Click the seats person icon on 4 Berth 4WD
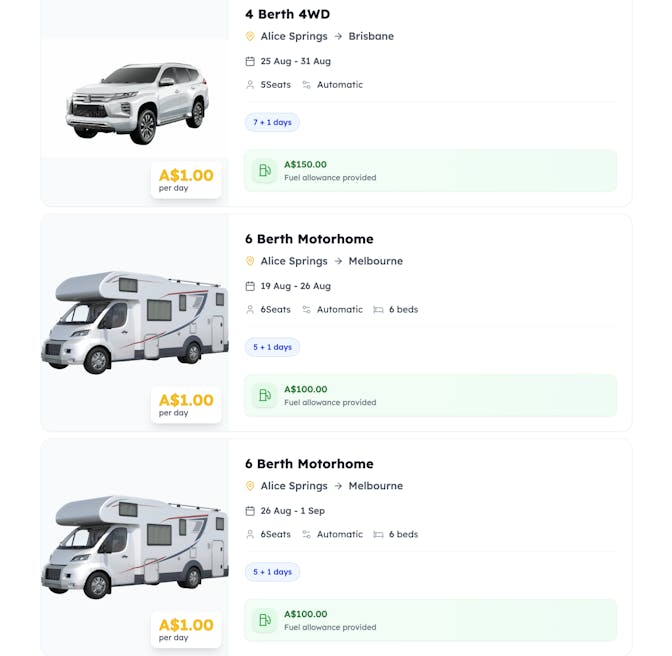672x656 pixels. pos(250,85)
